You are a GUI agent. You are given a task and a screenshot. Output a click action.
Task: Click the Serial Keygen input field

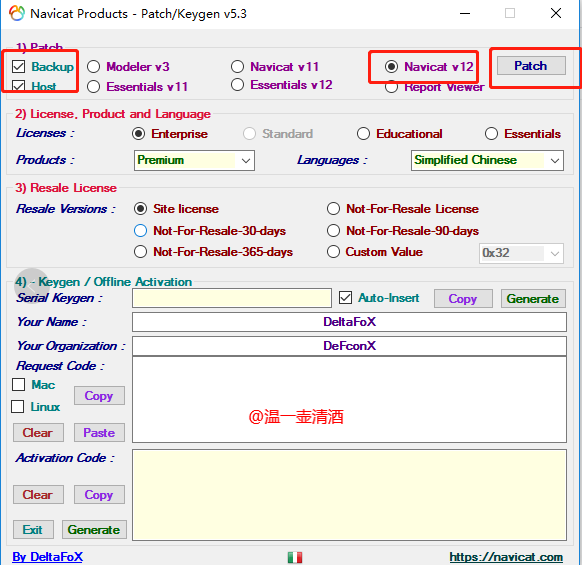click(x=232, y=298)
